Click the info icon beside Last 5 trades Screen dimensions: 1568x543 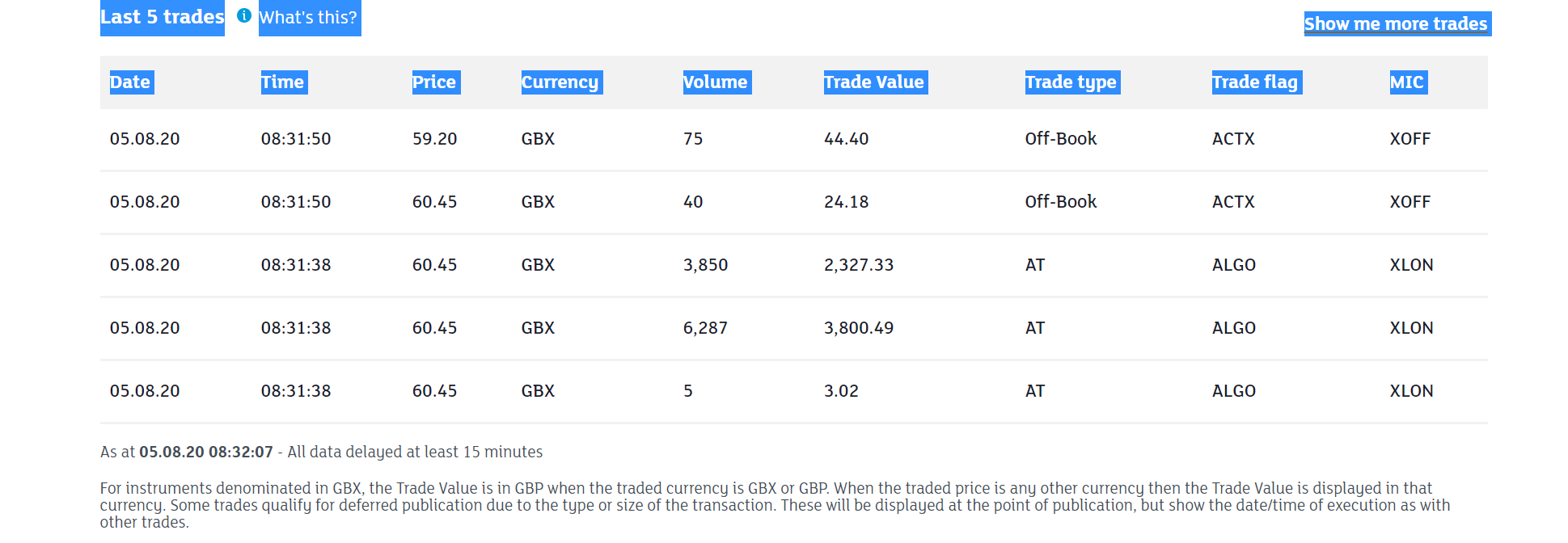[x=244, y=15]
